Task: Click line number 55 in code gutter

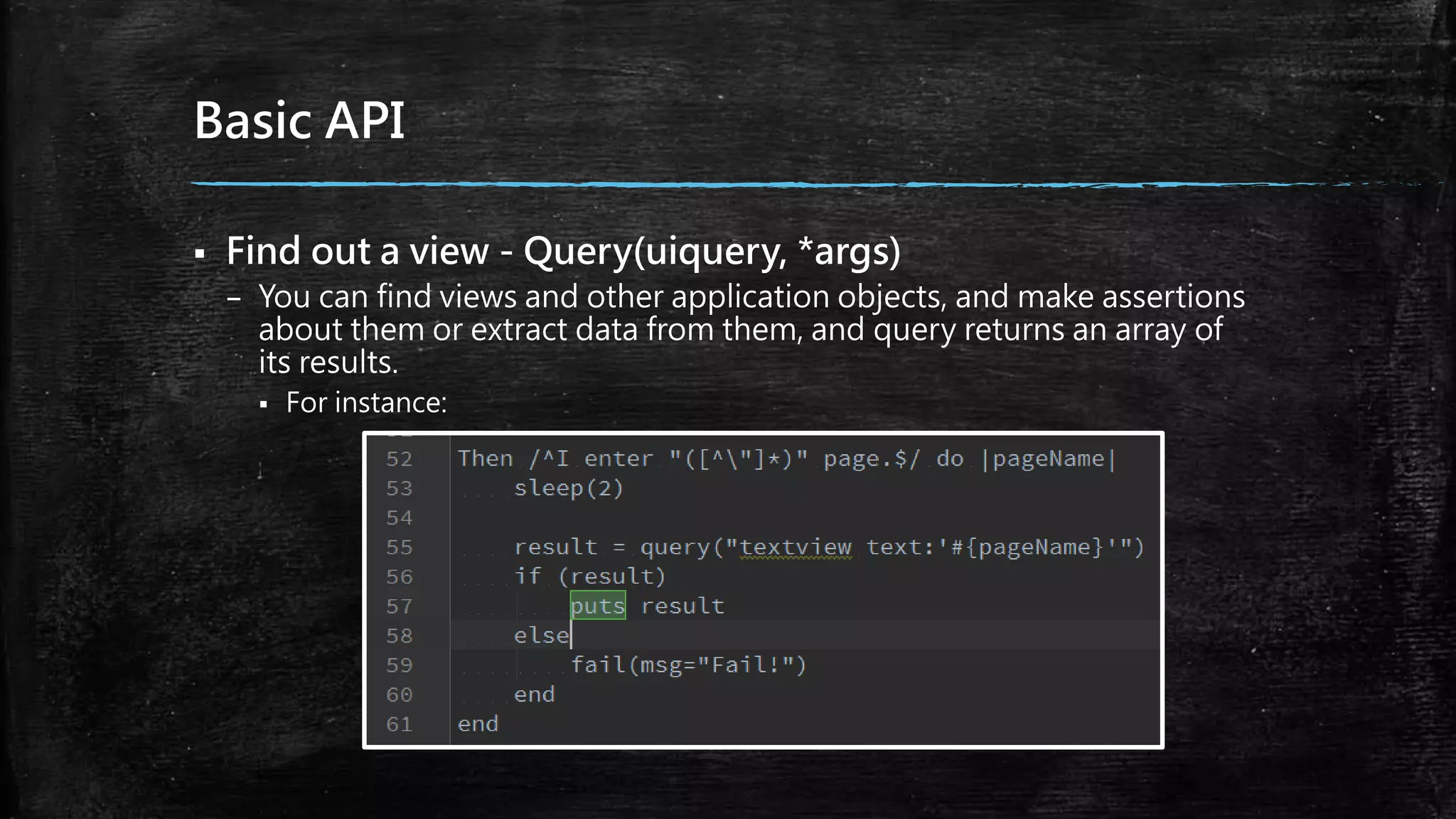Action: [x=400, y=547]
